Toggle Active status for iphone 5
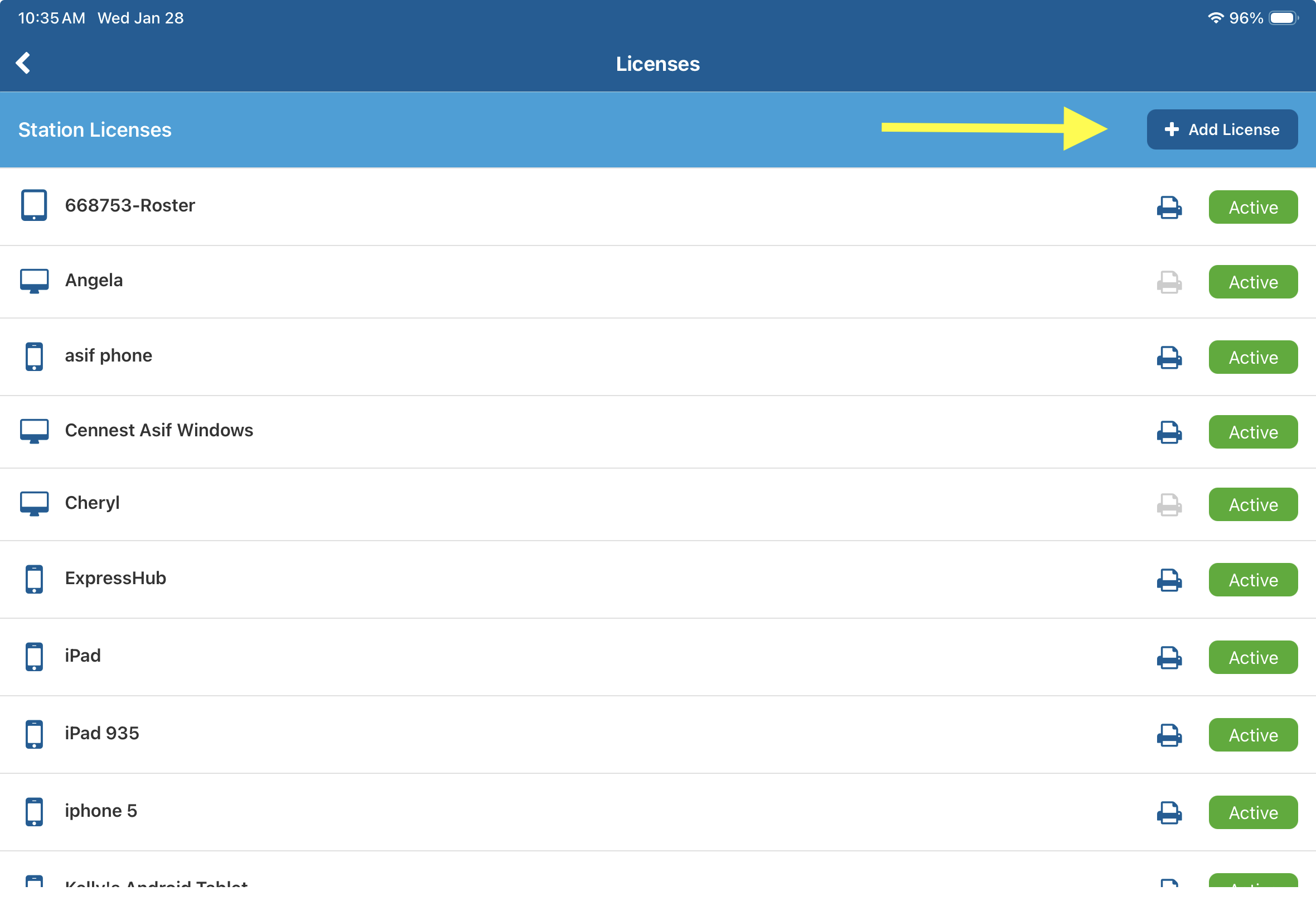This screenshot has height=915, width=1316. (x=1252, y=812)
